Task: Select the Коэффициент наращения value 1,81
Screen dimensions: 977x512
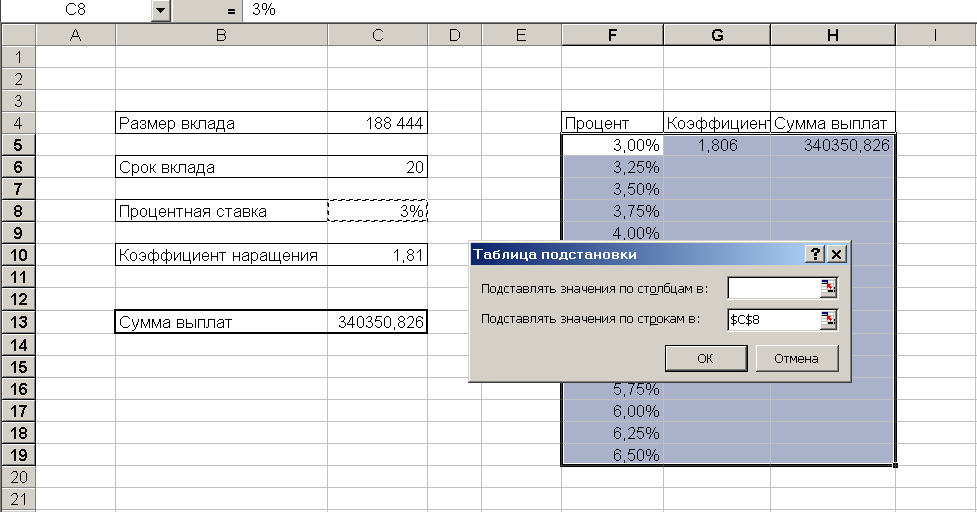Action: point(377,255)
